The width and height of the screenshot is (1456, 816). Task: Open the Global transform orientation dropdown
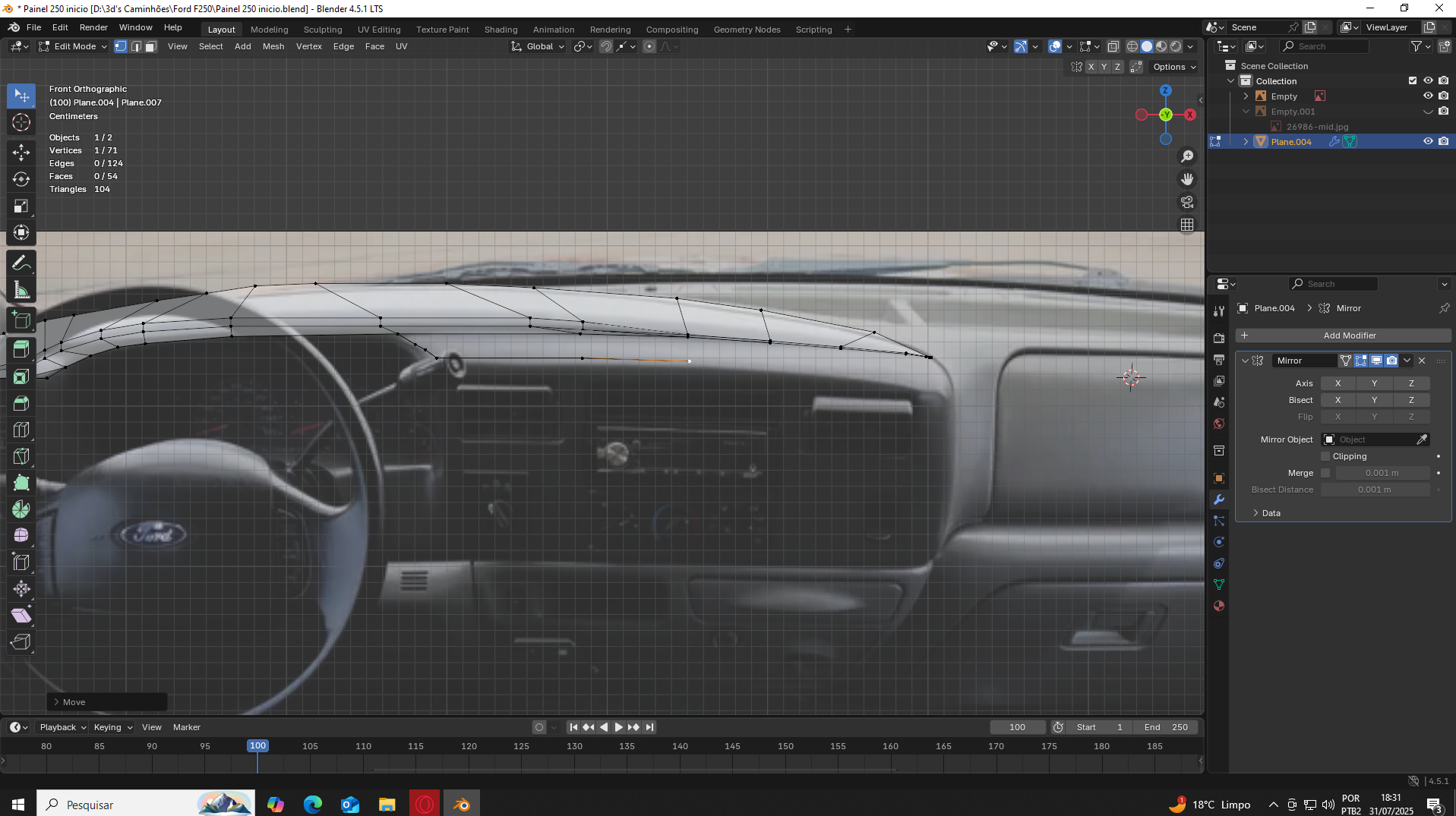point(538,46)
